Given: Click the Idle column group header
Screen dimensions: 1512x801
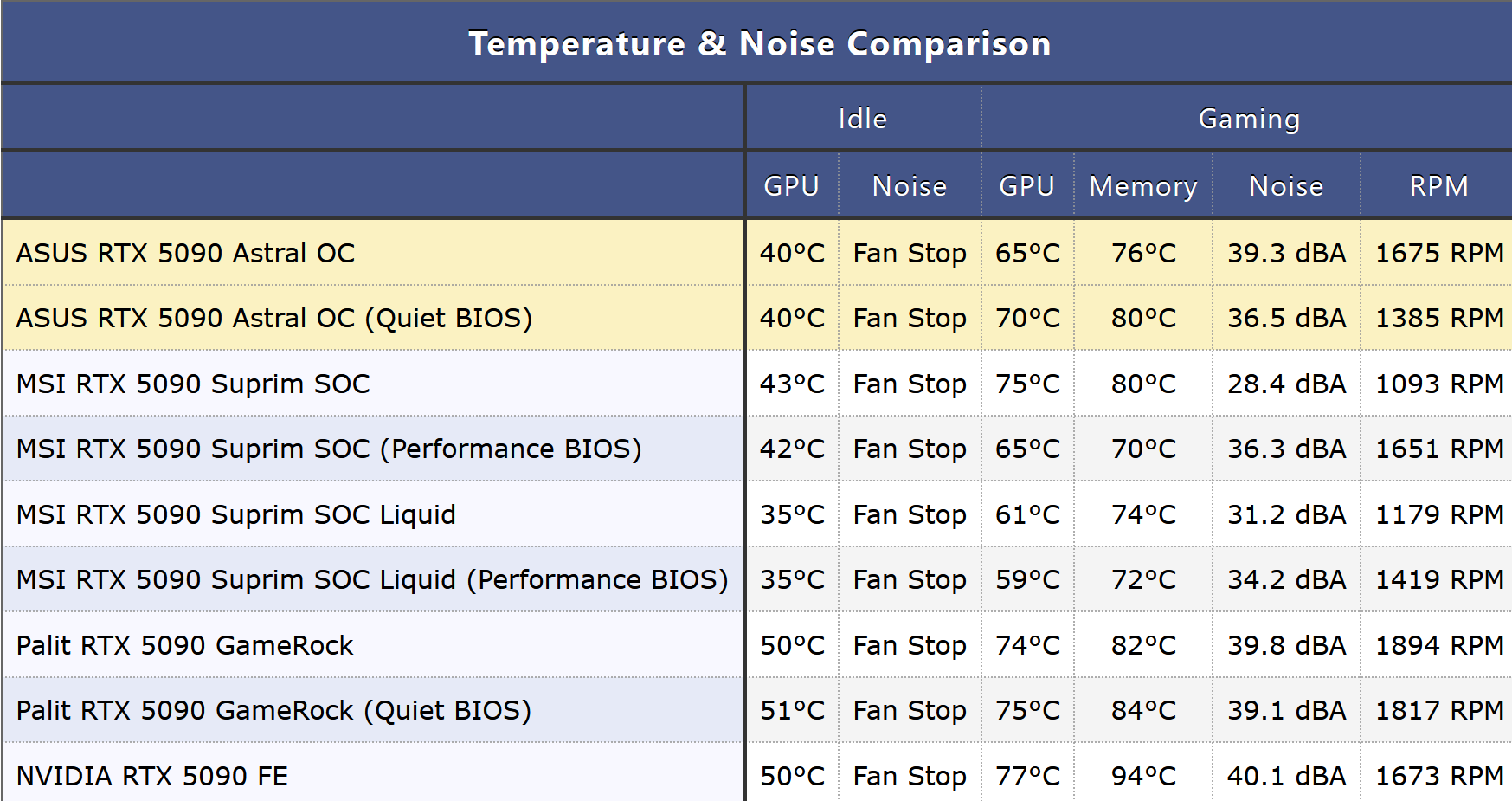Looking at the screenshot, I should click(x=862, y=119).
